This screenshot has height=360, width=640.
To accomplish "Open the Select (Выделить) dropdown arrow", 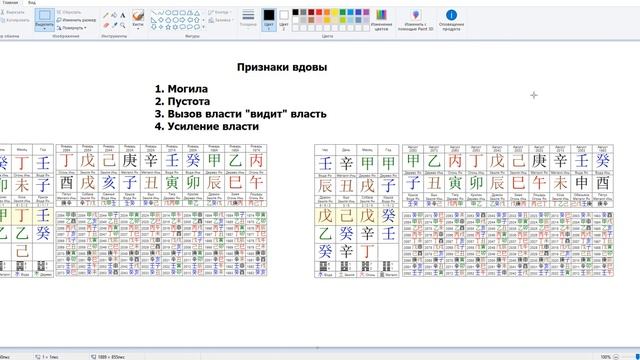I will tap(44, 28).
